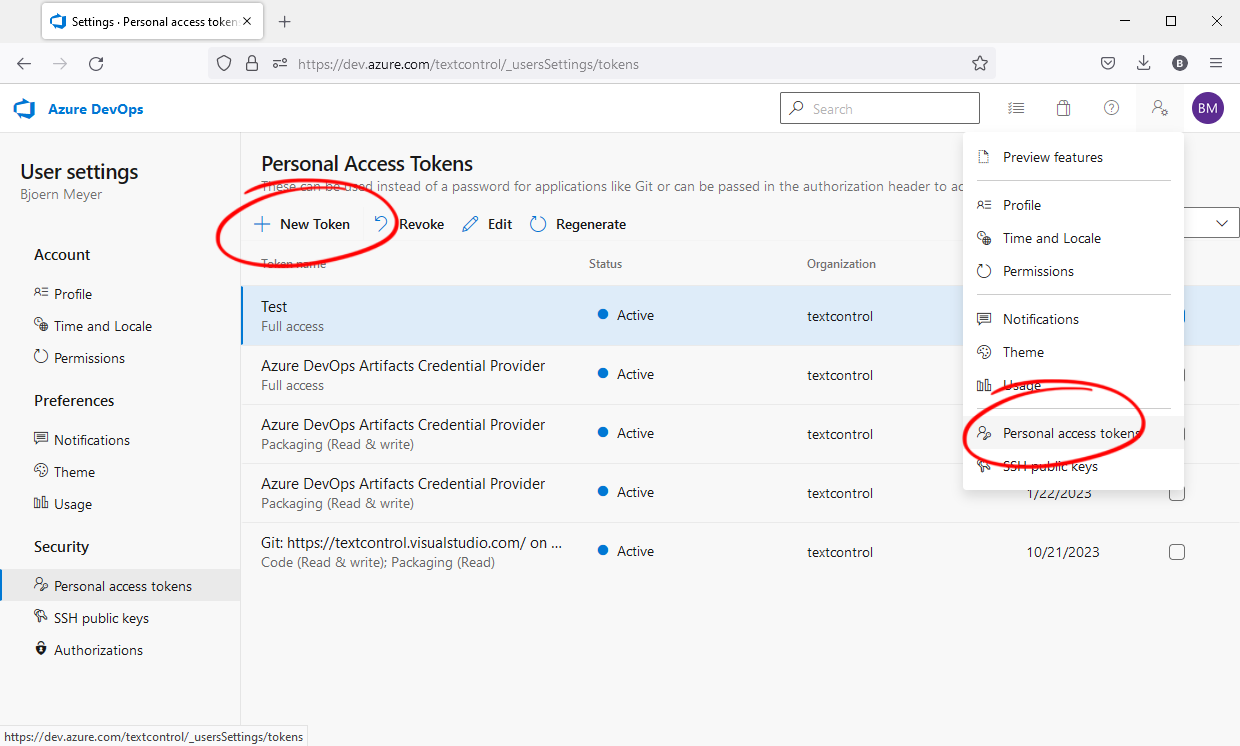The height and width of the screenshot is (746, 1240).
Task: Open the work items list icon beside search
Action: (1016, 107)
